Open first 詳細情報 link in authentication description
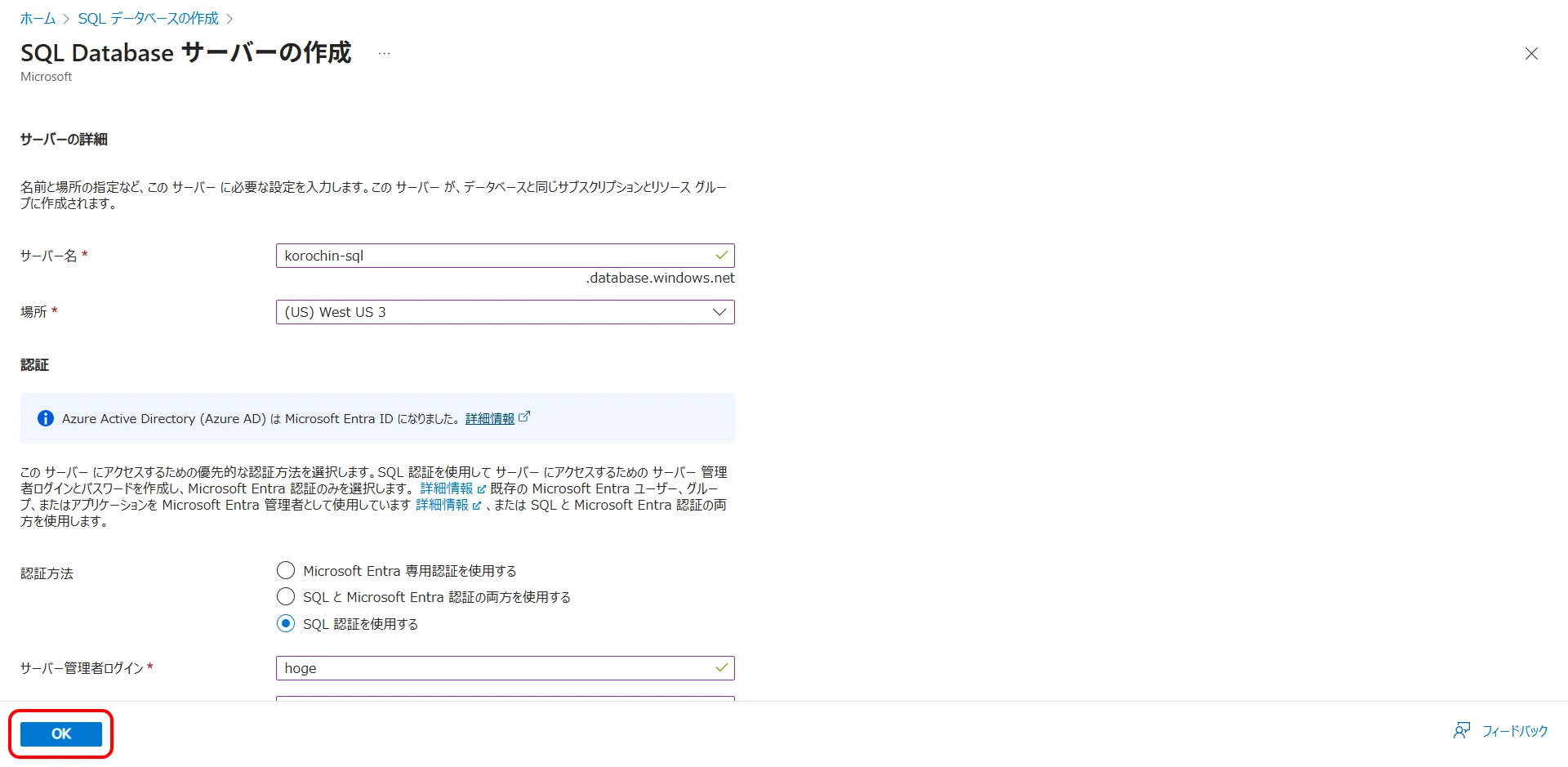The height and width of the screenshot is (767, 1568). tap(446, 488)
